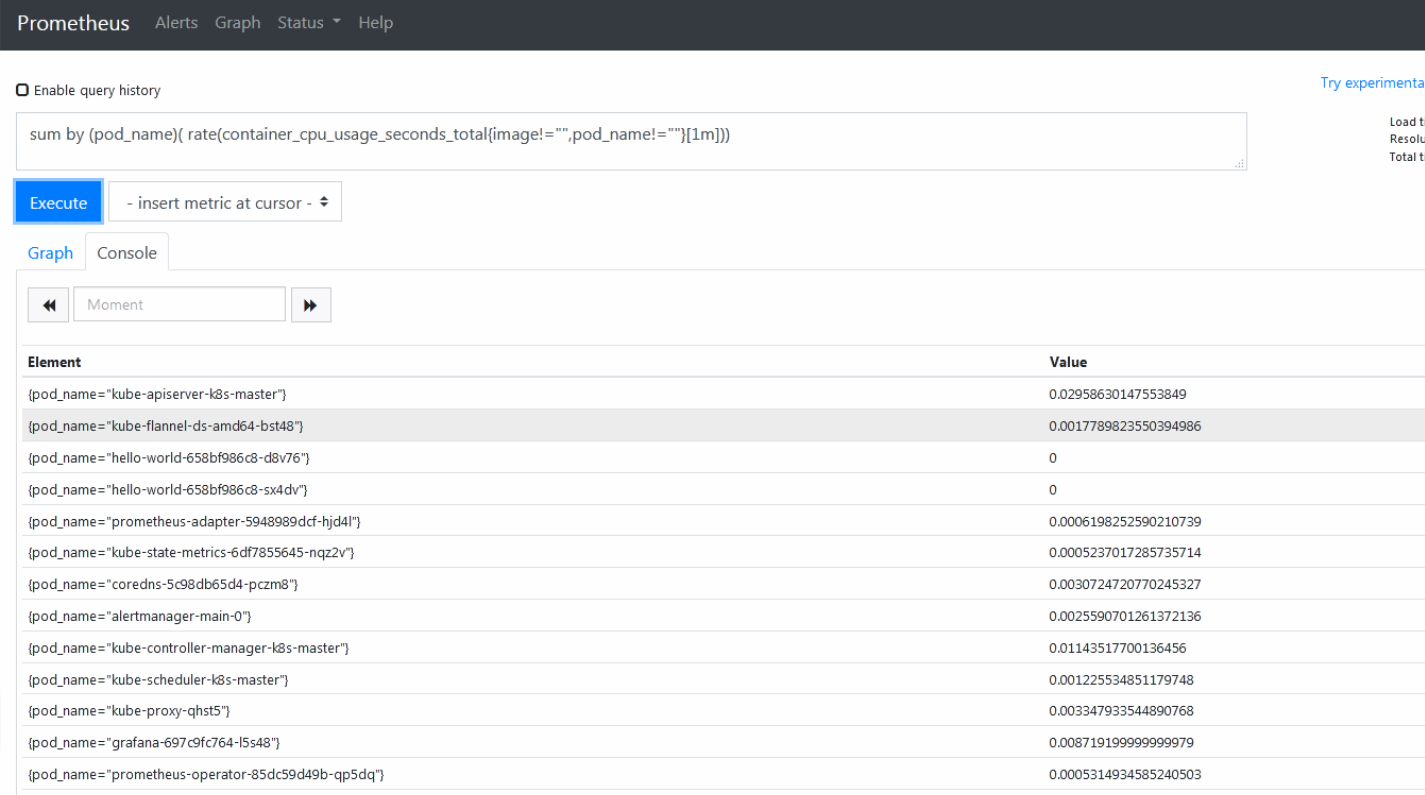This screenshot has width=1425, height=795.
Task: Open Help in navigation bar
Action: click(375, 22)
